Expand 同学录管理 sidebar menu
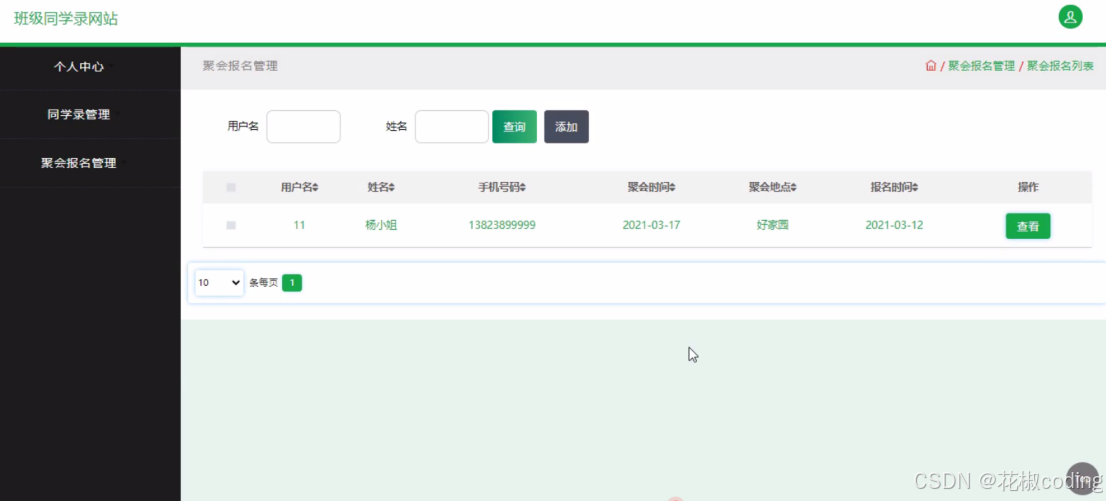 pos(79,114)
